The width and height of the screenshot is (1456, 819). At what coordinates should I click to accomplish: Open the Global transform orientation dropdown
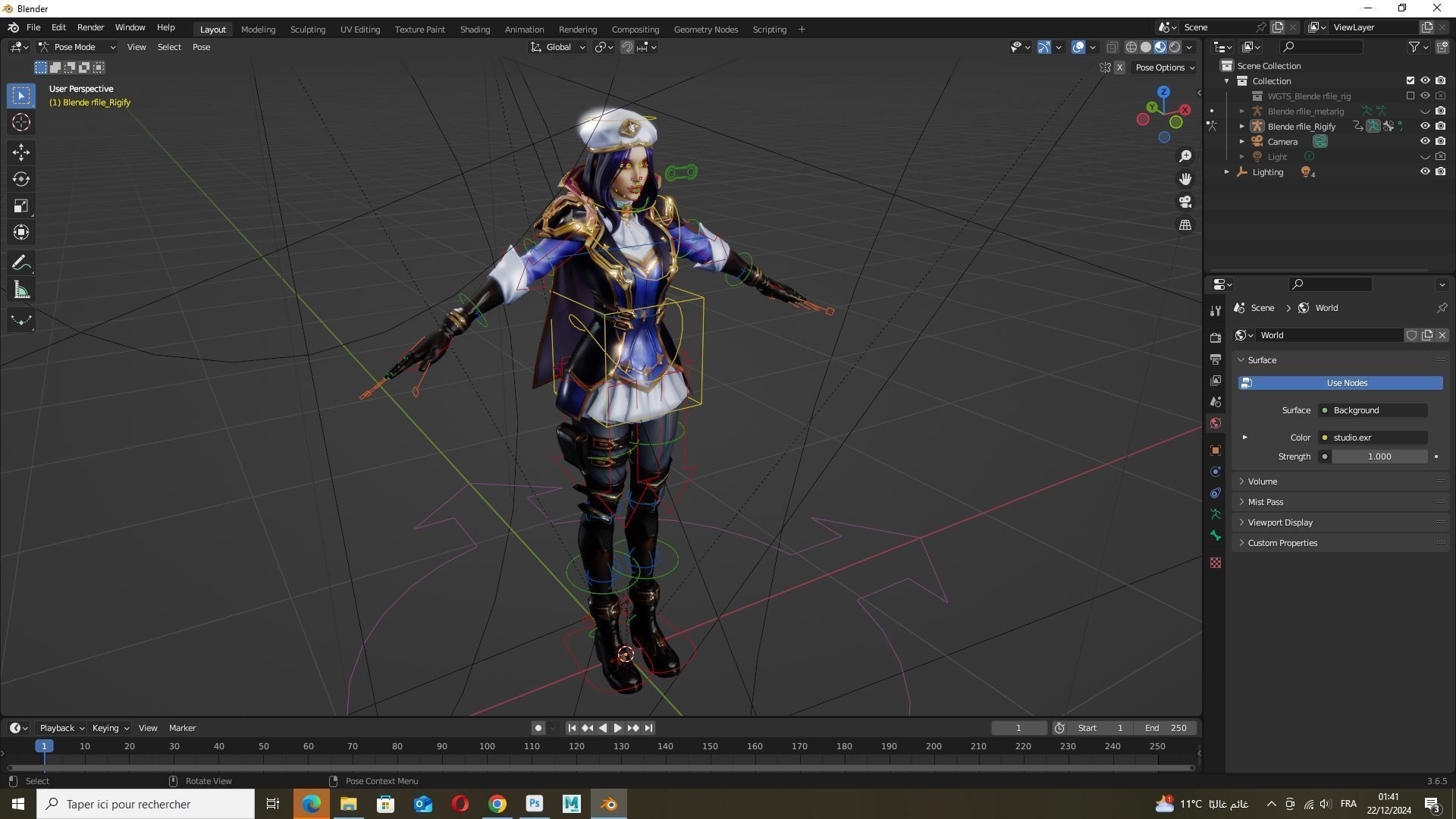tap(558, 47)
